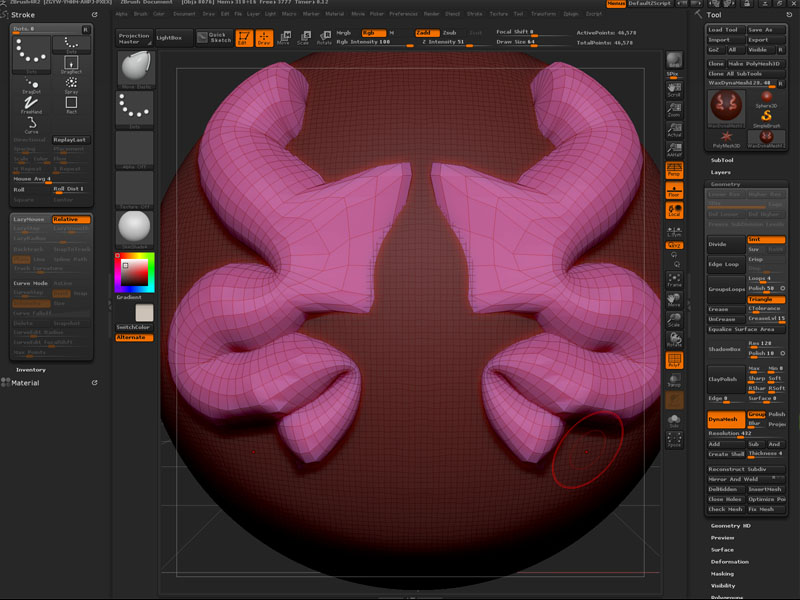
Task: Expand the Deformation section
Action: [x=730, y=562]
